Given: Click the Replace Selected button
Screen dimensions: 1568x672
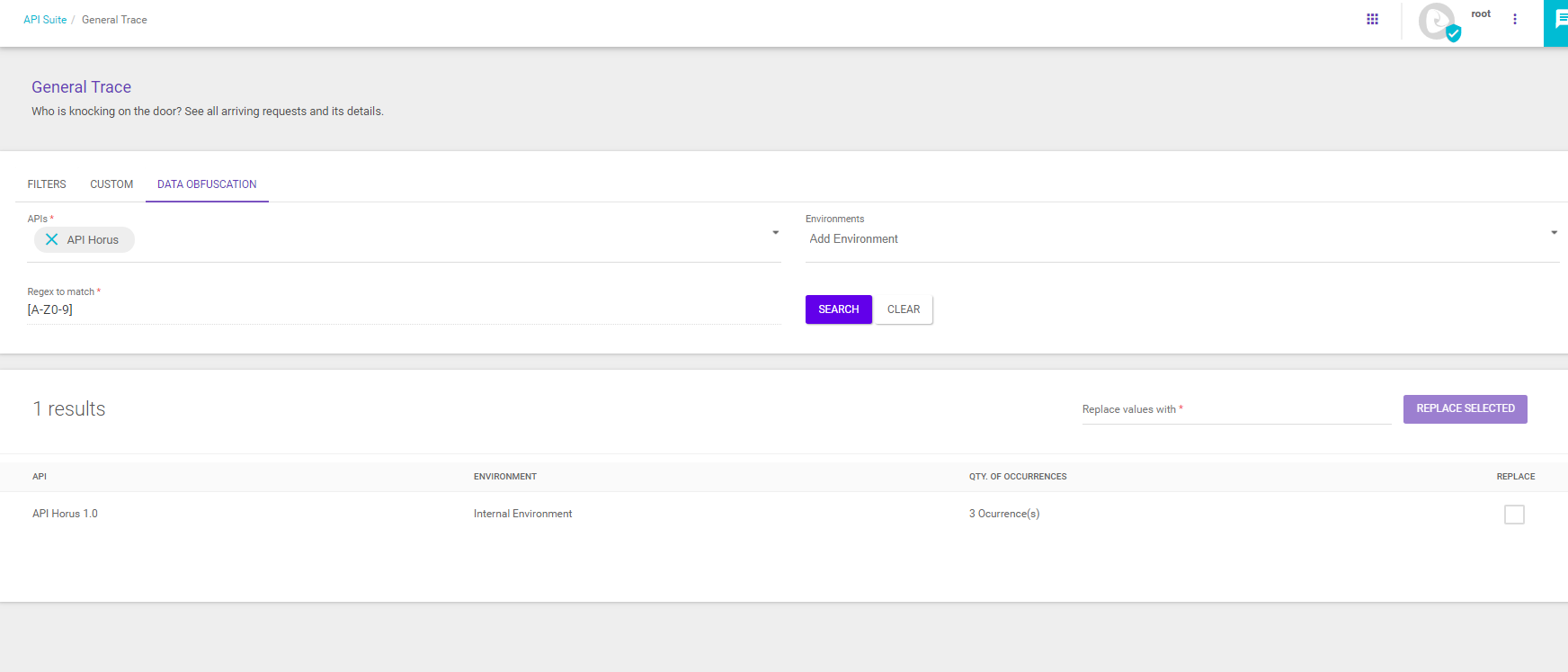Looking at the screenshot, I should click(x=1465, y=408).
